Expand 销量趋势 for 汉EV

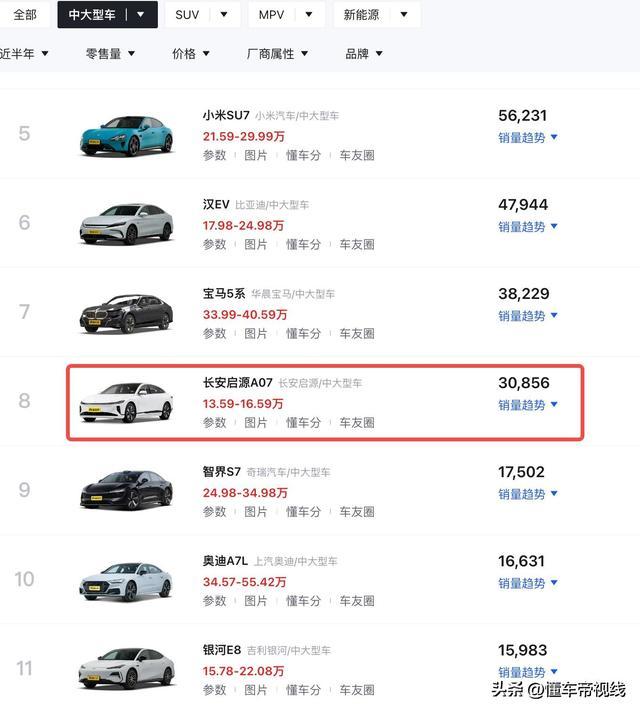coord(527,227)
